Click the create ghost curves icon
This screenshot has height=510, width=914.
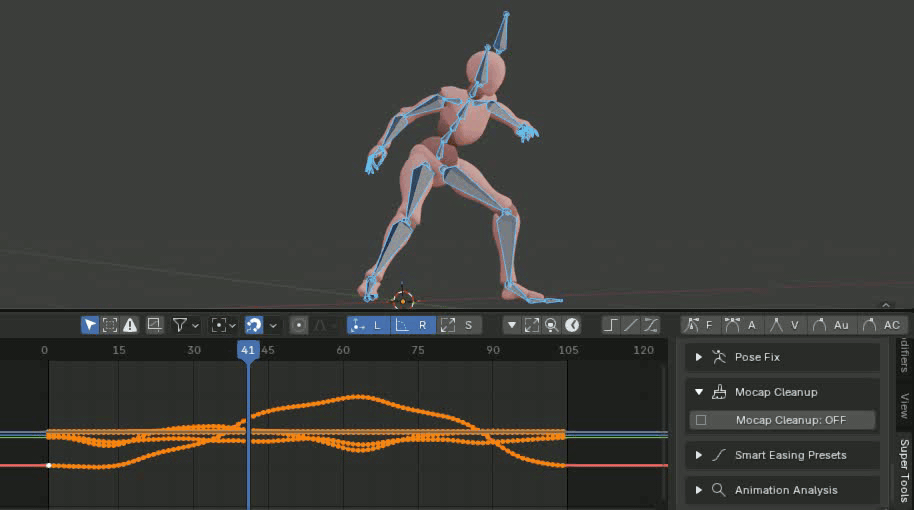pos(154,325)
